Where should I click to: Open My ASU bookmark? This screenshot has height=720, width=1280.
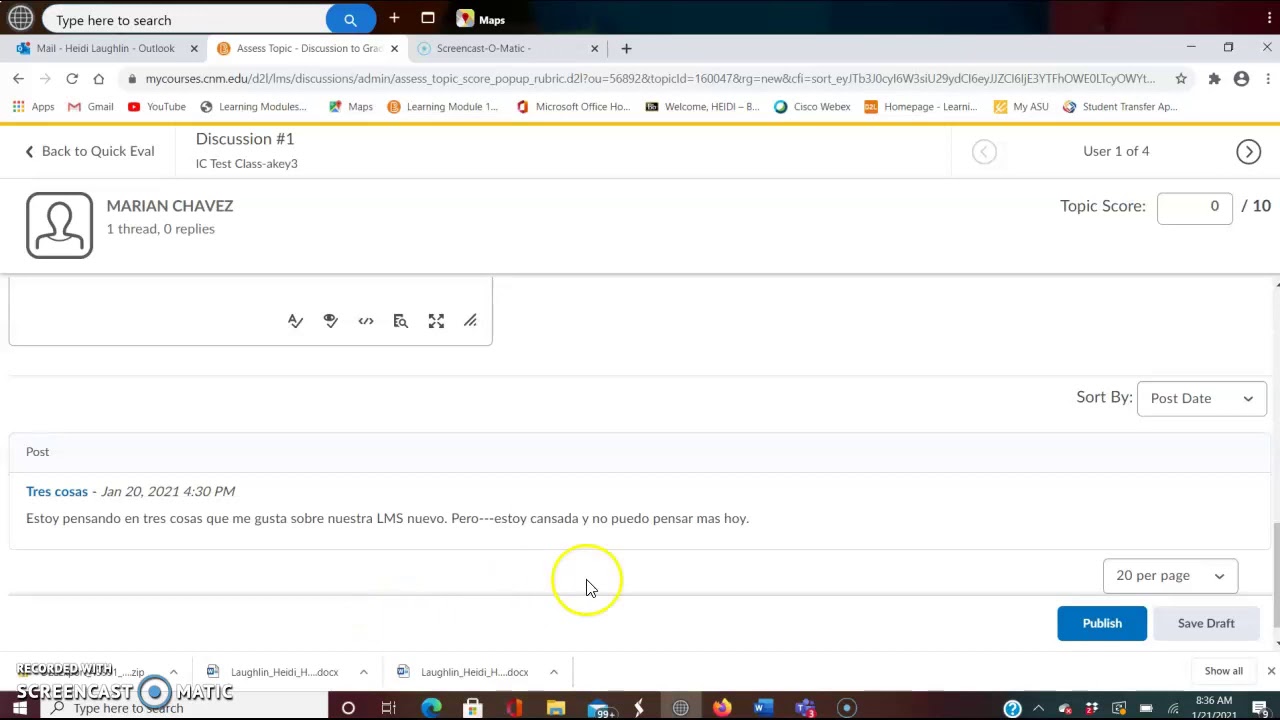(x=1021, y=106)
